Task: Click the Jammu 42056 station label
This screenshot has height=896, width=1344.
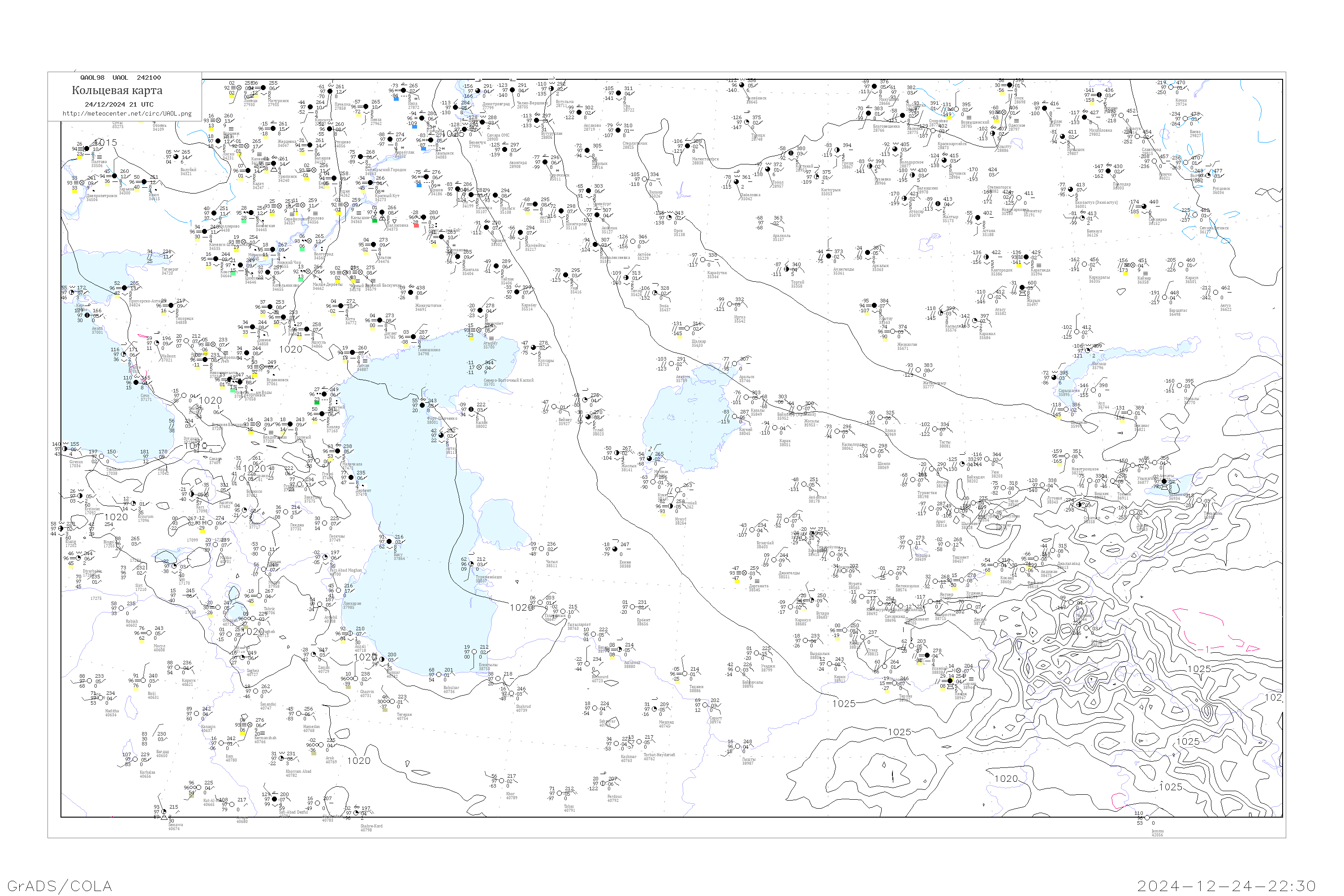Action: coord(1157,833)
